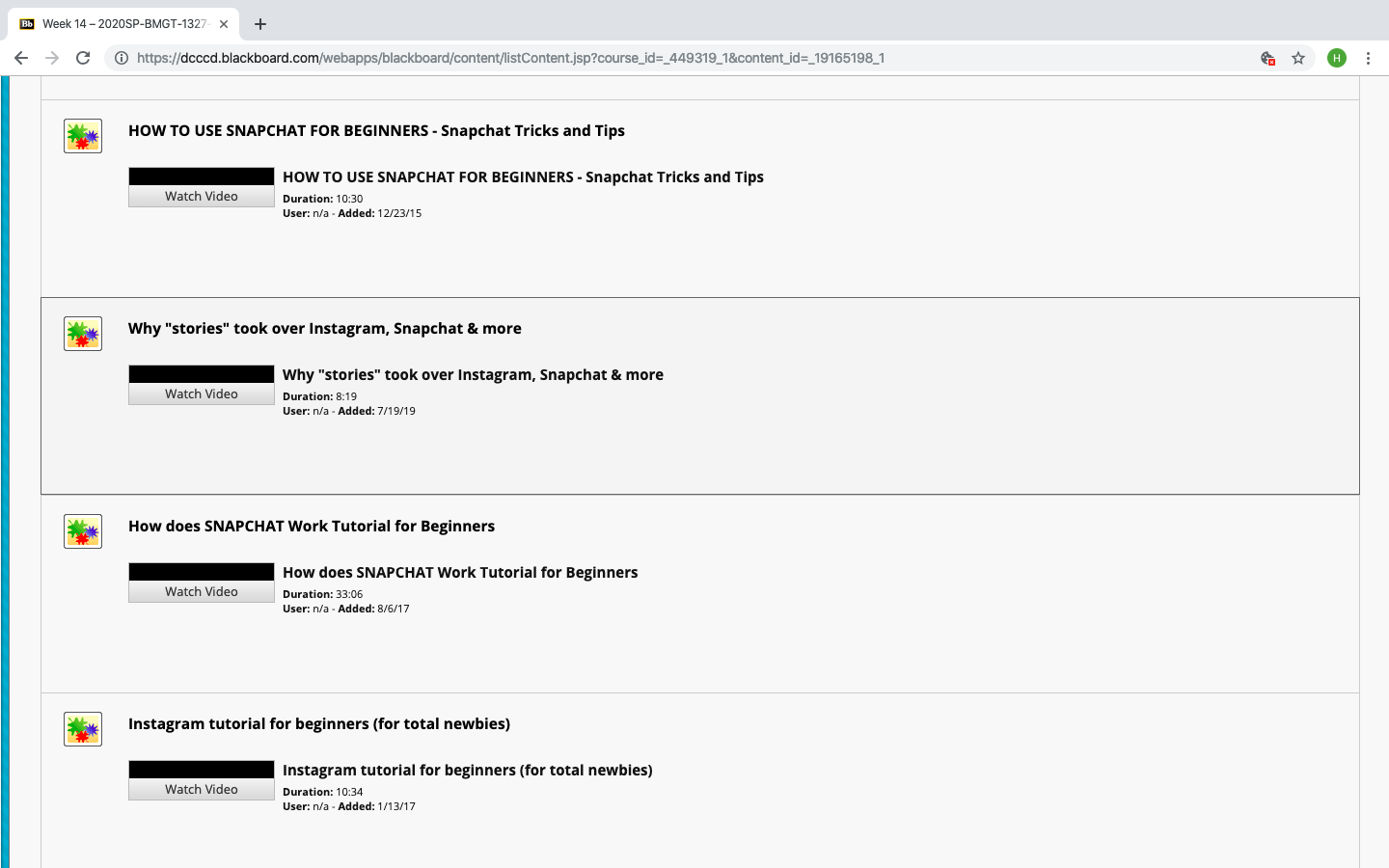Close the Week 14 tab
This screenshot has width=1389, height=868.
[224, 24]
